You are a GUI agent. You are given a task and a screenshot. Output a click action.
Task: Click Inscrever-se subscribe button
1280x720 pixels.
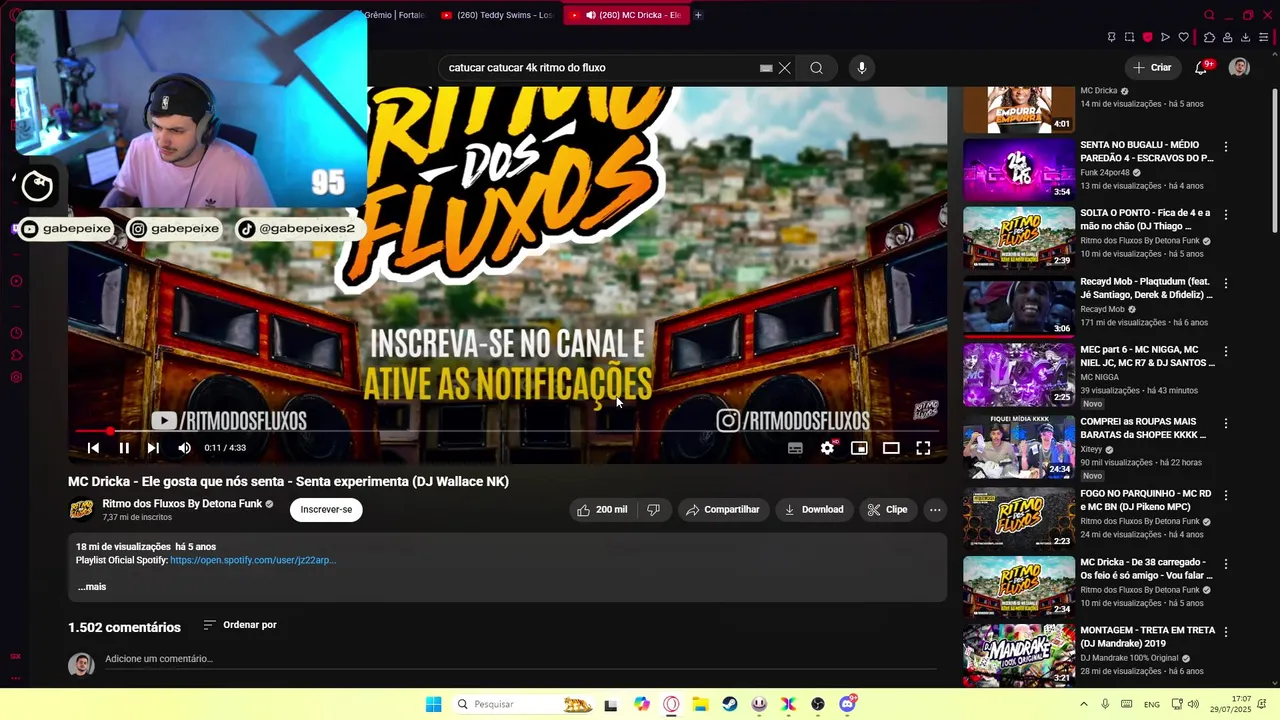[326, 510]
